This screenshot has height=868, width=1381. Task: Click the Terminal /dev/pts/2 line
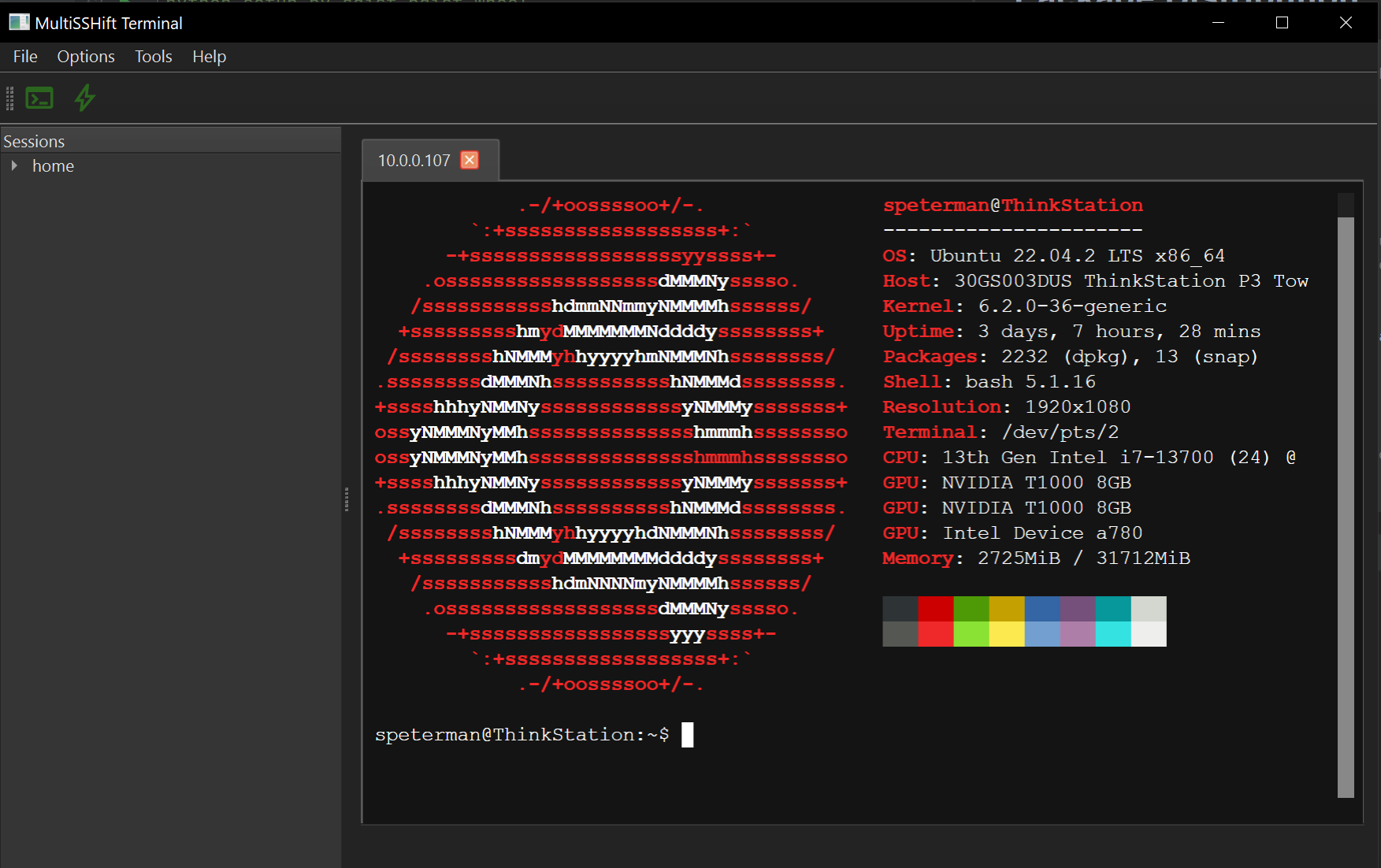point(1001,432)
